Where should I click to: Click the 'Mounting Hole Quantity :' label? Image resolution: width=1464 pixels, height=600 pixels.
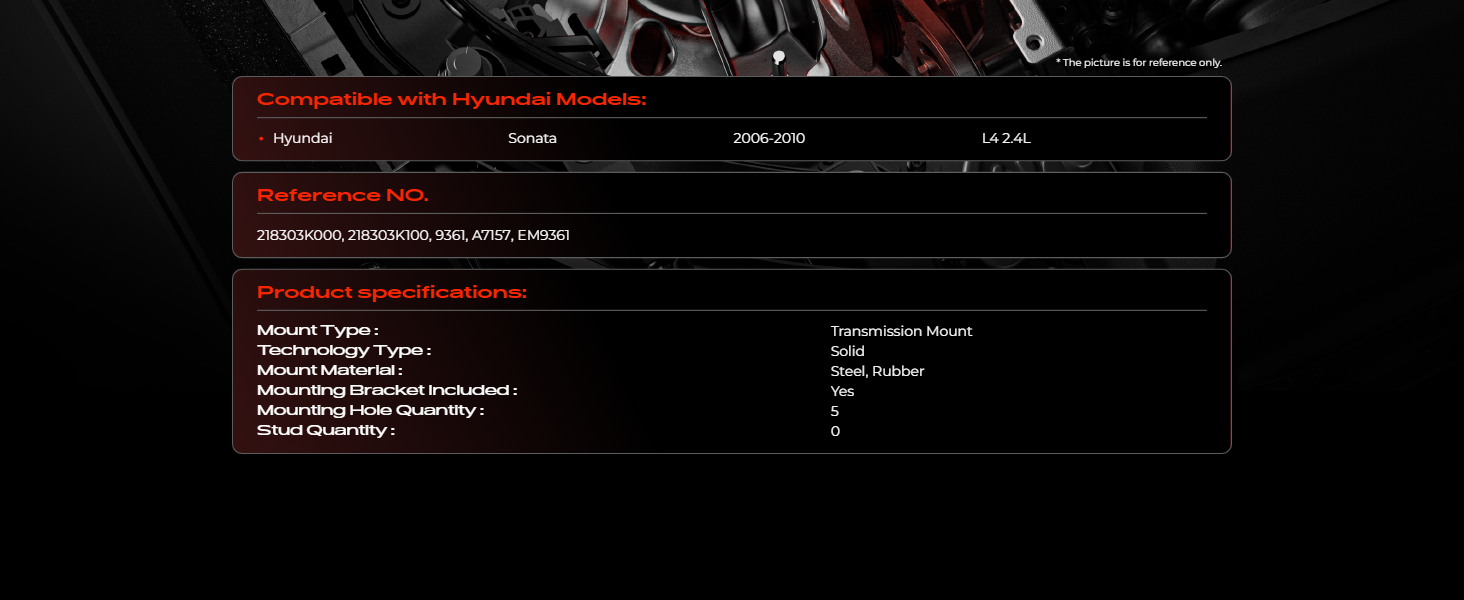tap(370, 410)
